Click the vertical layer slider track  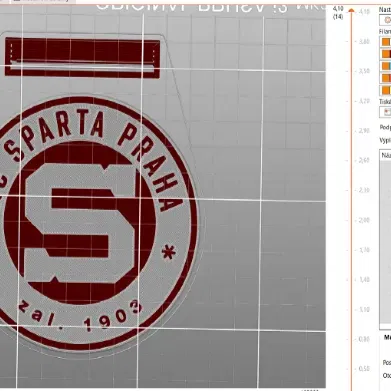(351, 200)
